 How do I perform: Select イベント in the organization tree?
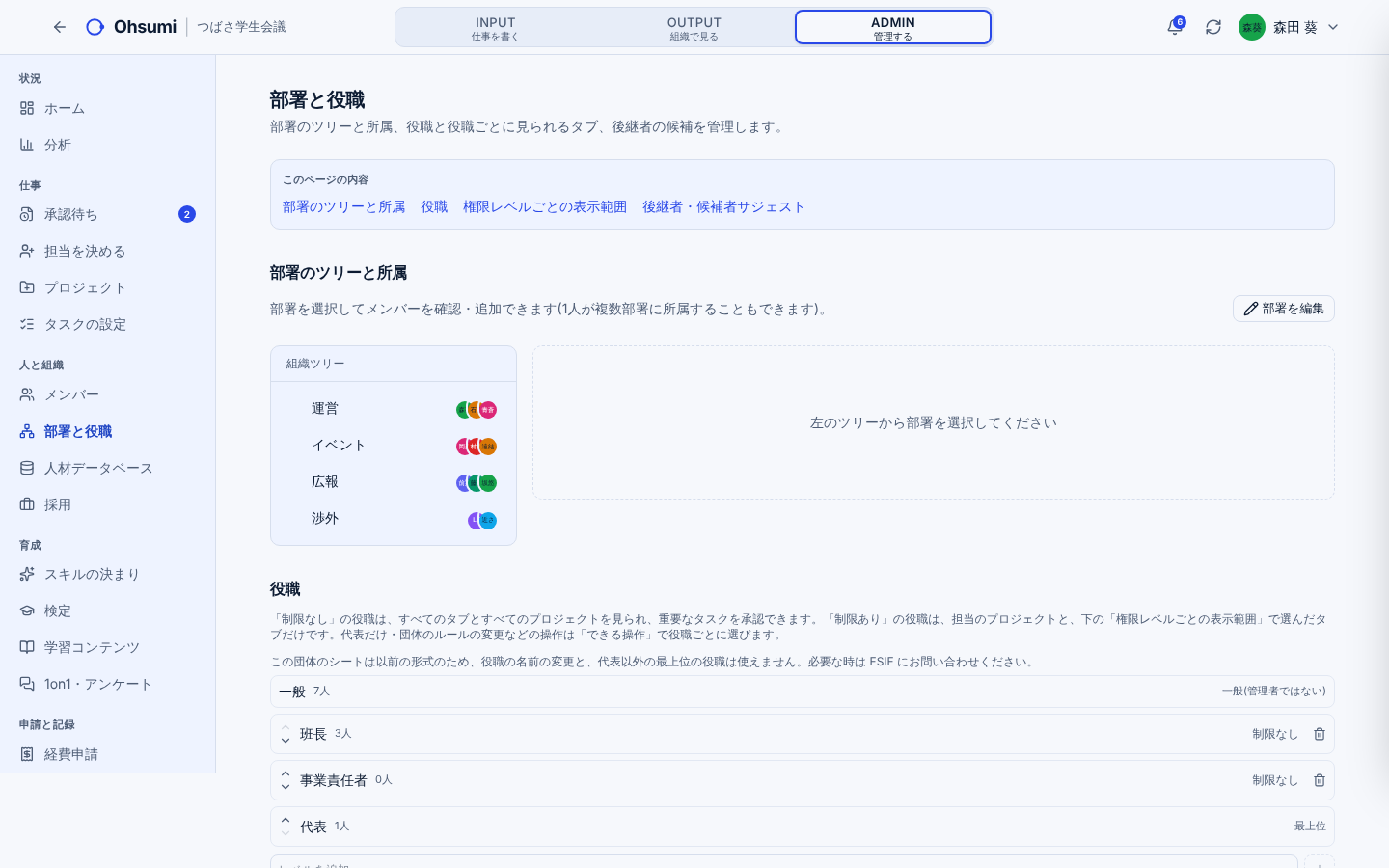(x=394, y=446)
